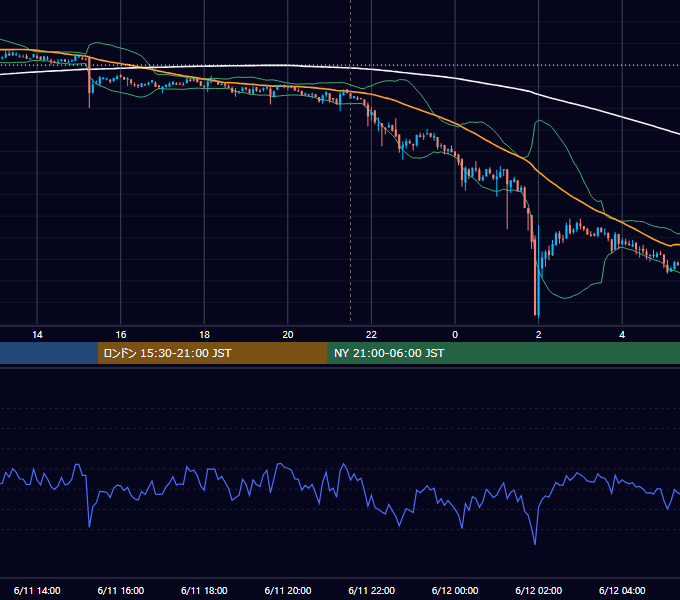
Task: Click the 20 hour label on price chart axis
Action: click(288, 335)
